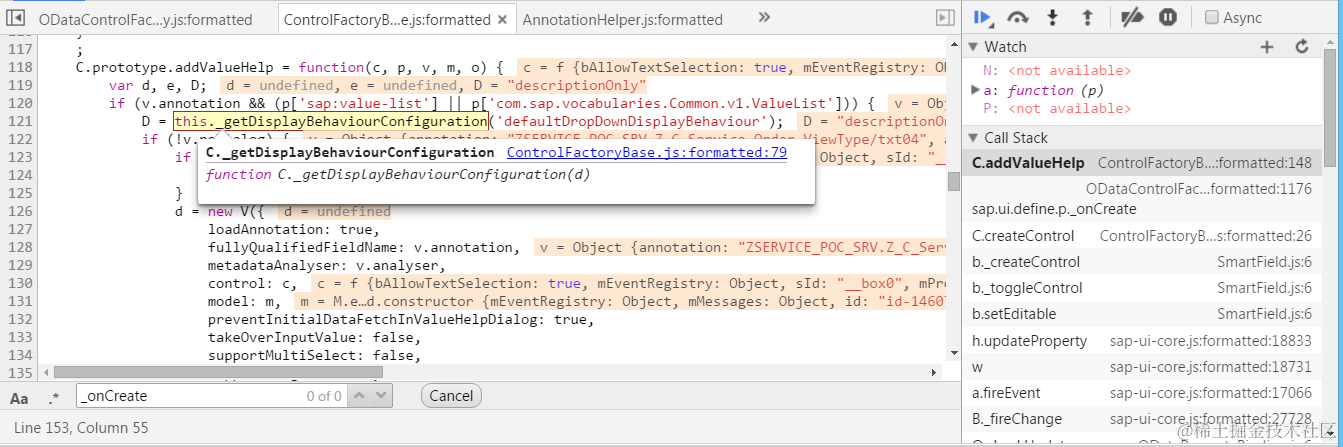Open the AnnotationHelper.js:formatted tab
The height and width of the screenshot is (447, 1343).
point(622,19)
